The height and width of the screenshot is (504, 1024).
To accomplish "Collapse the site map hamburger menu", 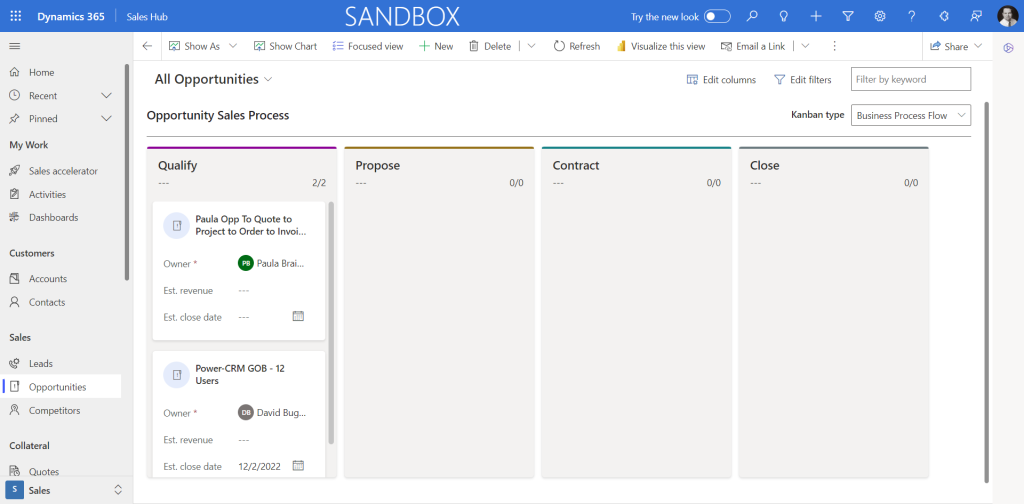I will (14, 46).
